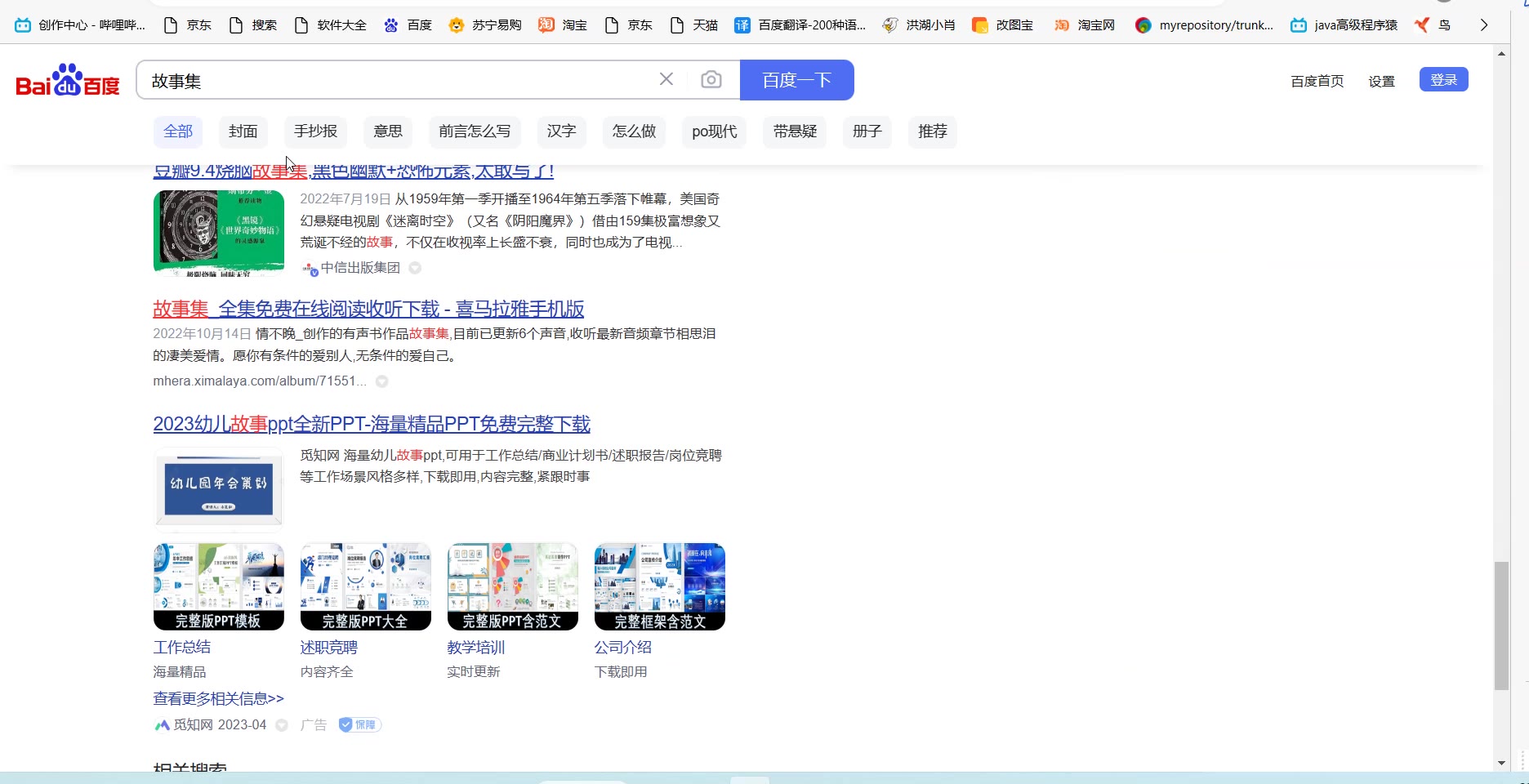The width and height of the screenshot is (1529, 784).
Task: Expand options beside 中信出版集团 source
Action: pos(415,268)
